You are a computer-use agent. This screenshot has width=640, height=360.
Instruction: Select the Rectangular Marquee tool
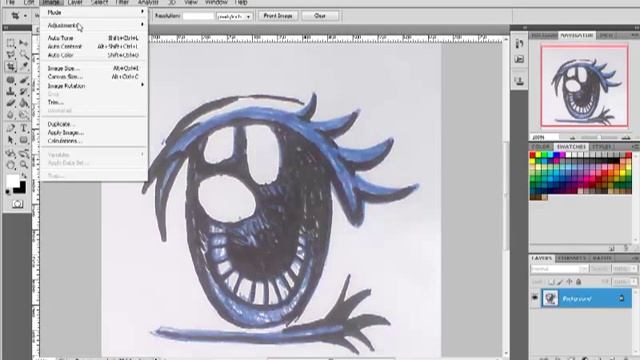11,43
